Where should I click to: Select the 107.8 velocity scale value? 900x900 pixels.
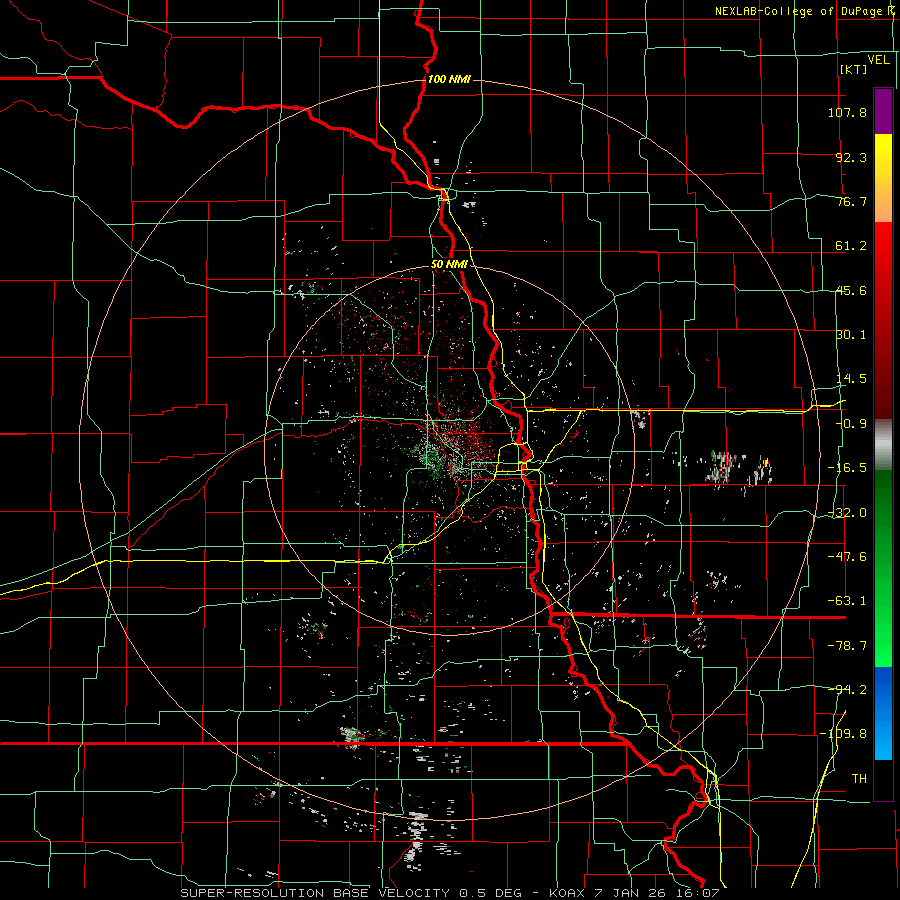point(847,112)
